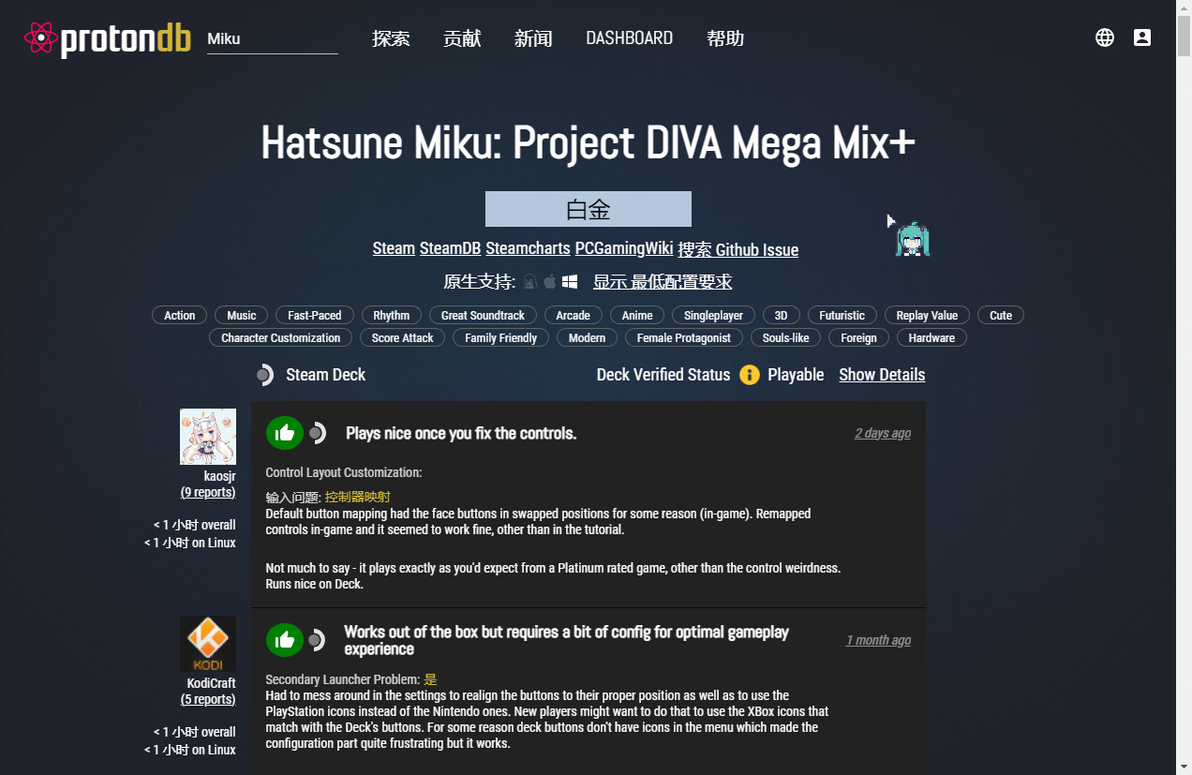Open the 1 month ago timestamp
The image size is (1192, 775).
[878, 640]
